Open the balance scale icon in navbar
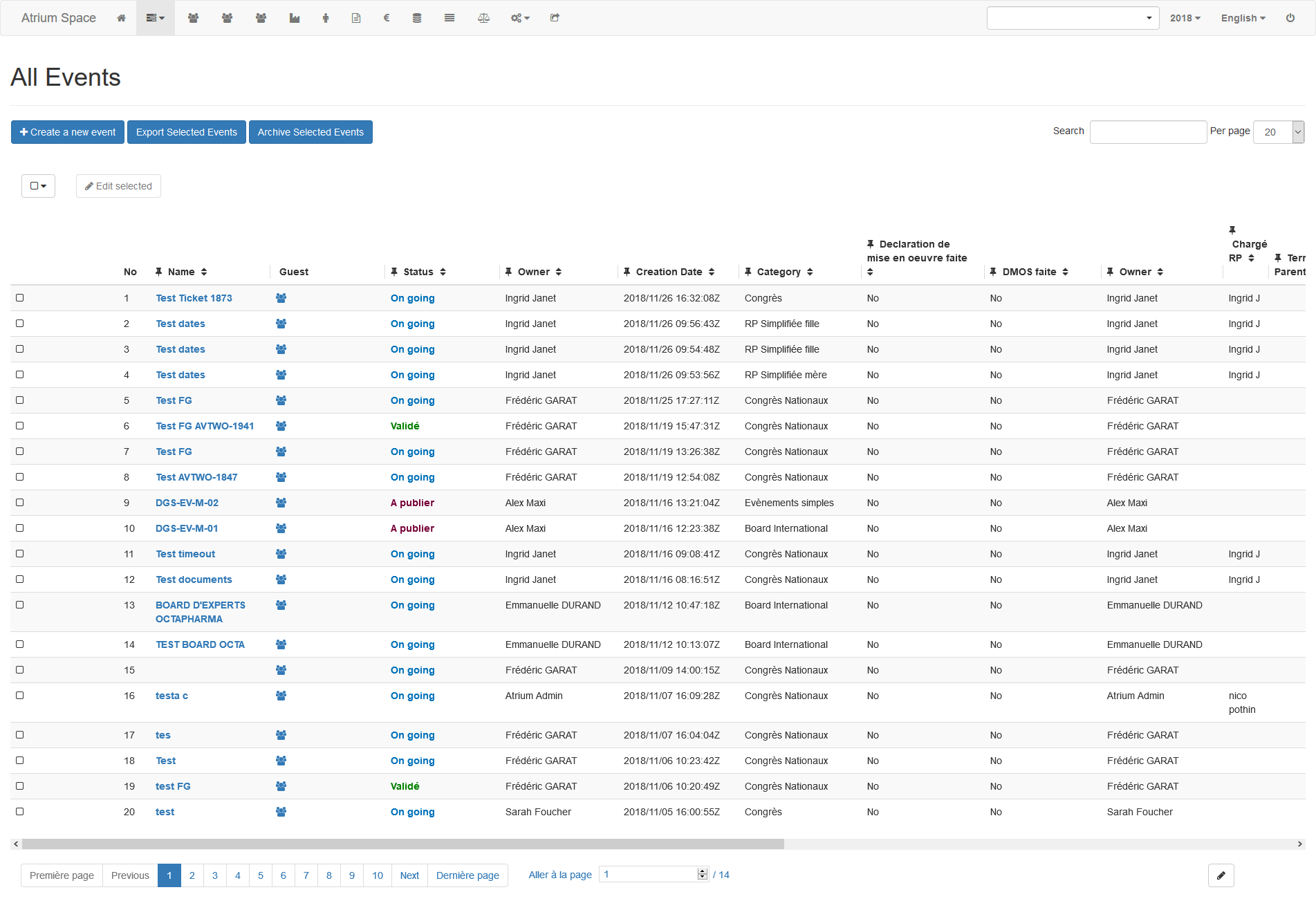1316x901 pixels. 484,18
